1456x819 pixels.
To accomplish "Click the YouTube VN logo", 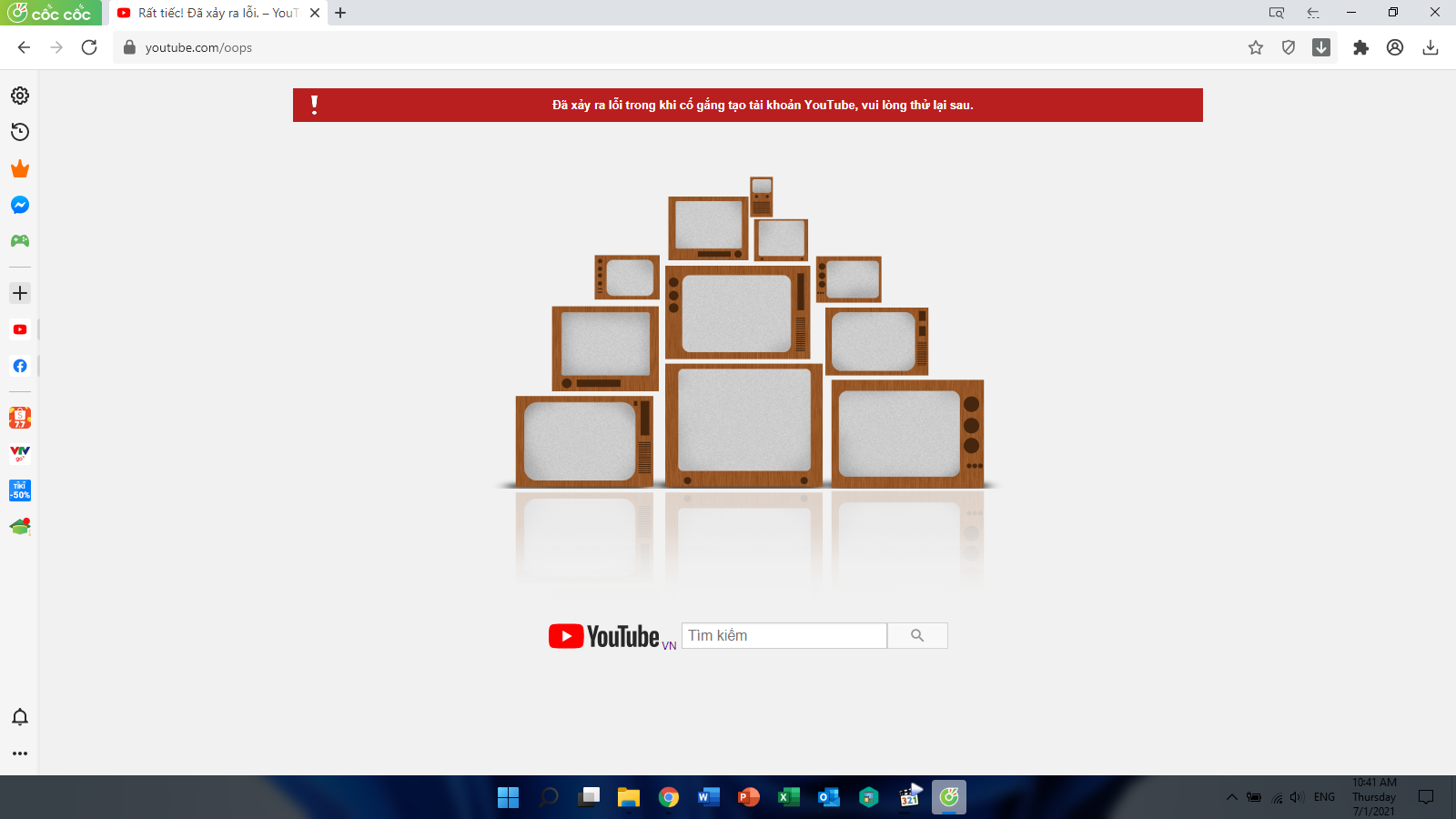I will pos(612,636).
